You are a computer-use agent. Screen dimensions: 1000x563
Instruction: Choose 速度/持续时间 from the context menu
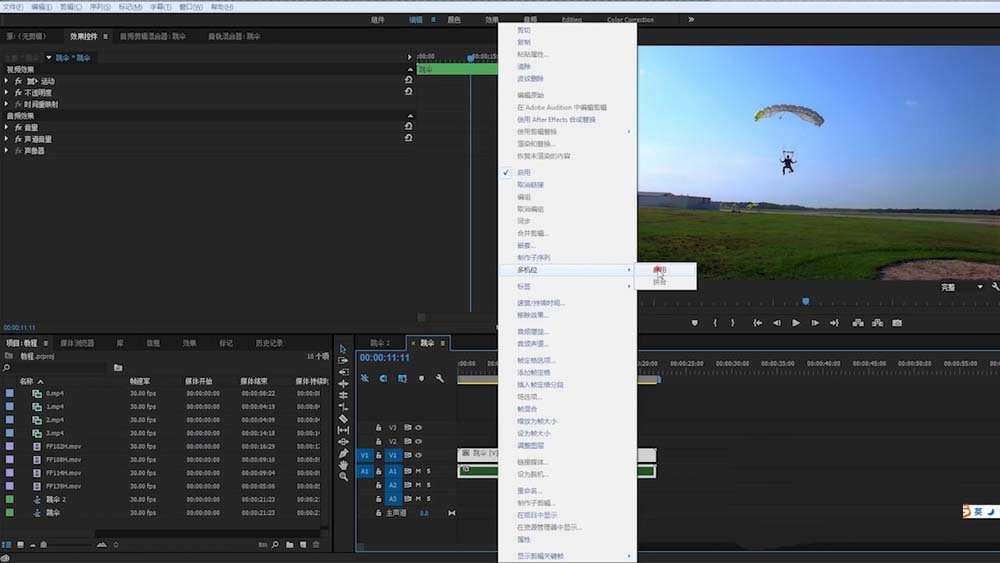(x=541, y=302)
